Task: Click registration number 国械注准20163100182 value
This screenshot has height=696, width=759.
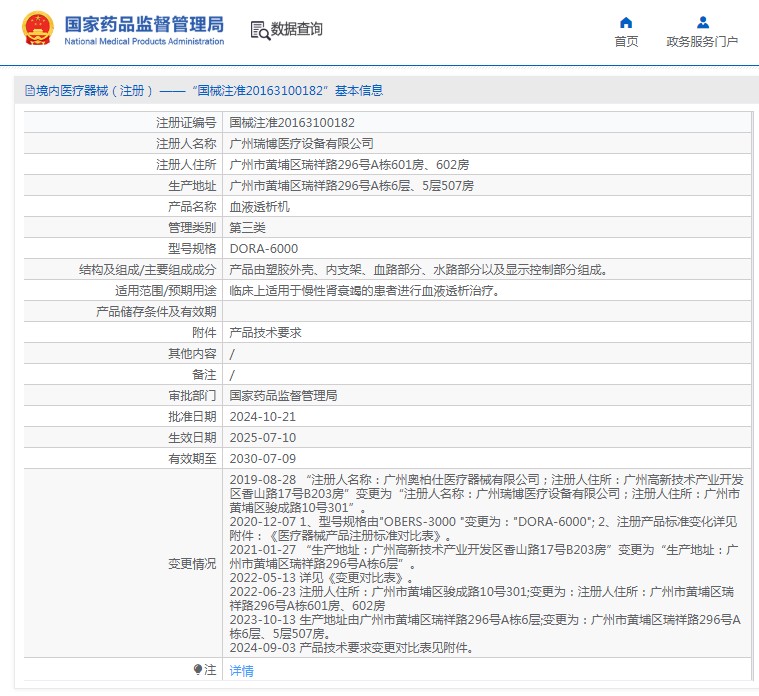Action: [292, 123]
